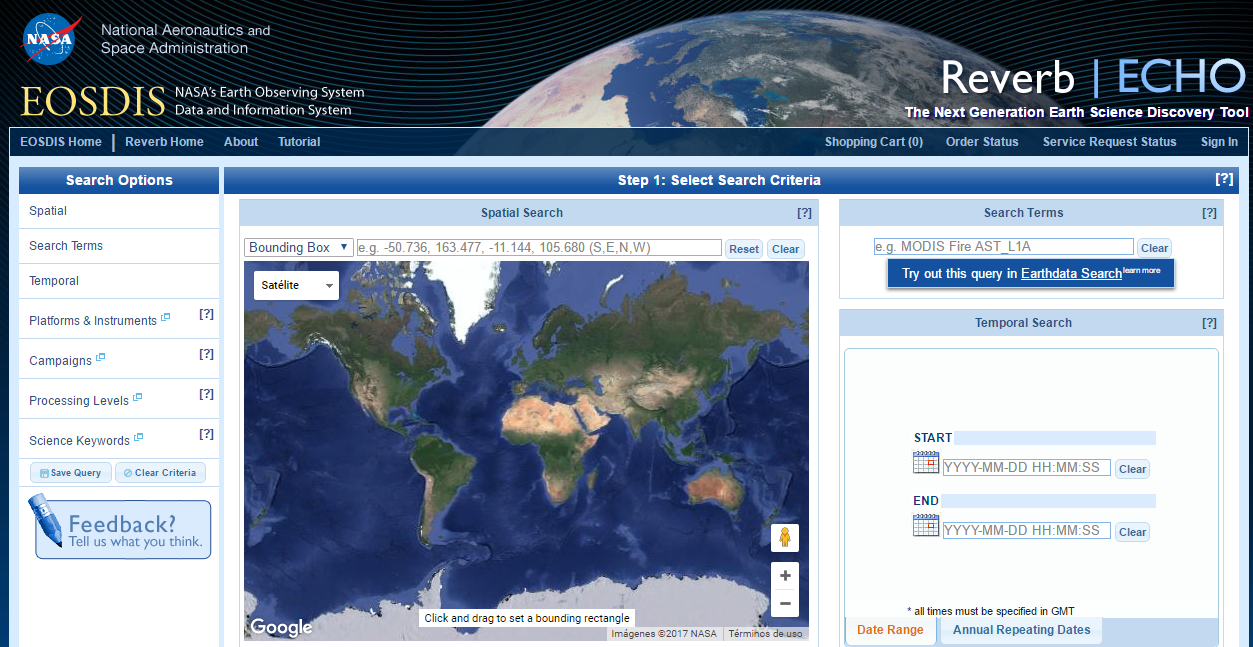Screen dimensions: 1253x647
Task: Click the START date input field
Action: click(x=1027, y=468)
